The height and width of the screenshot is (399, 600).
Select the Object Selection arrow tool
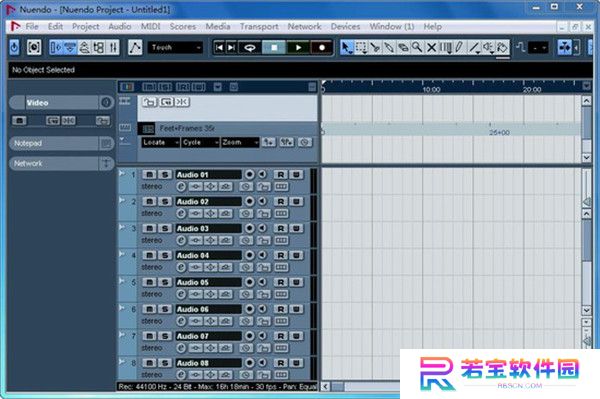tap(346, 47)
